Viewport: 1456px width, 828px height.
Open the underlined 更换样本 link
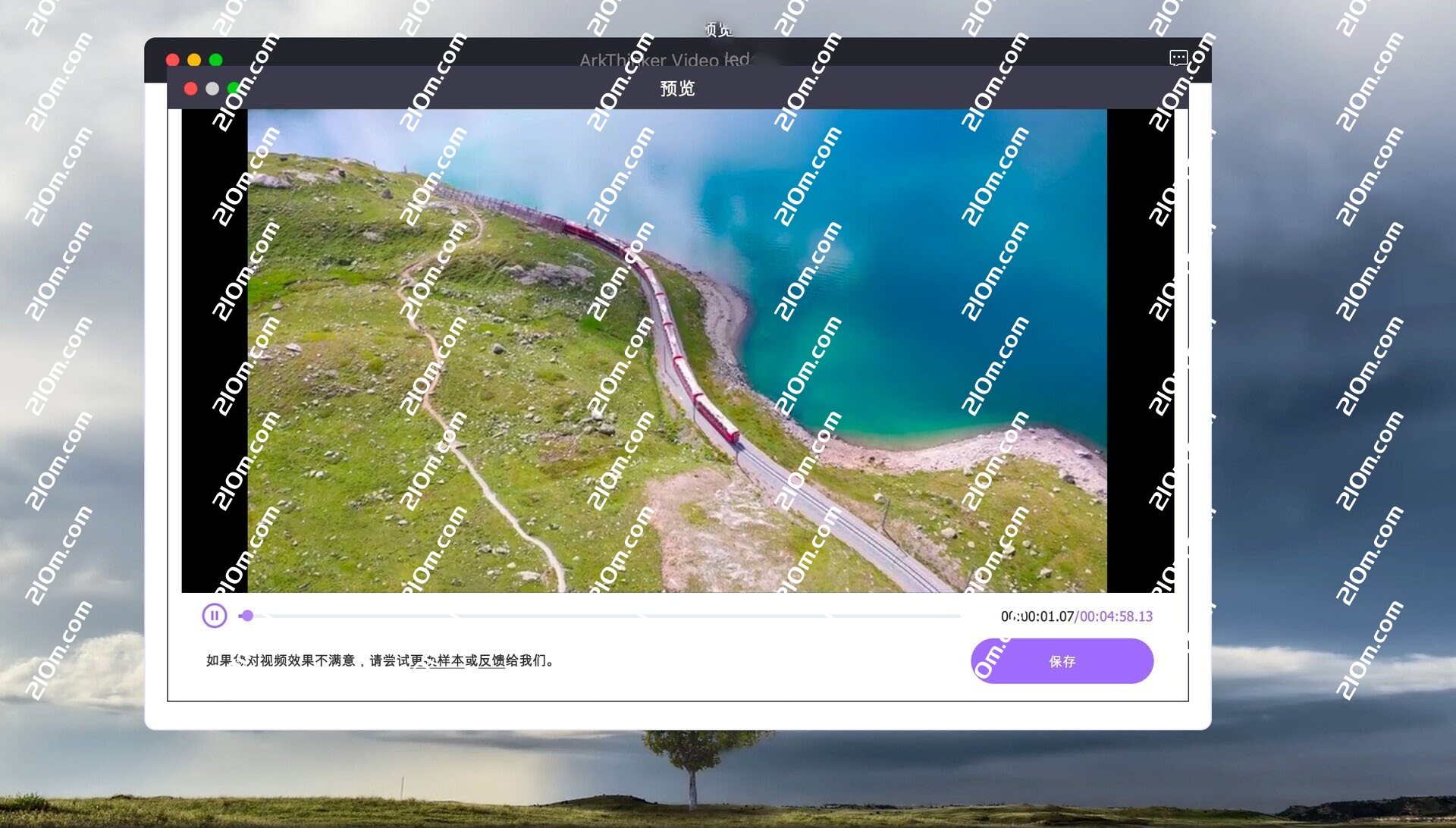[437, 661]
